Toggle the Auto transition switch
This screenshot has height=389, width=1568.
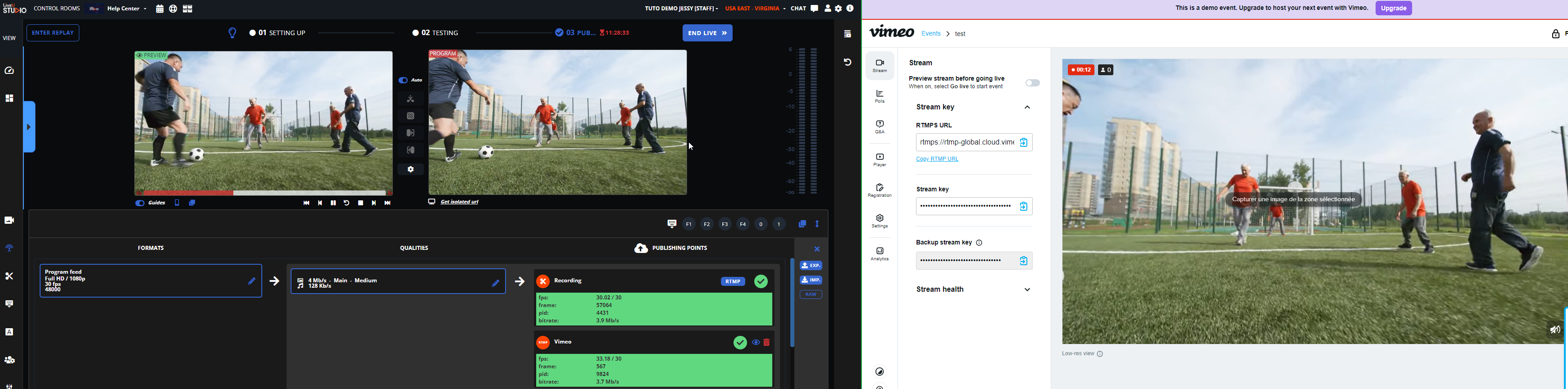403,80
